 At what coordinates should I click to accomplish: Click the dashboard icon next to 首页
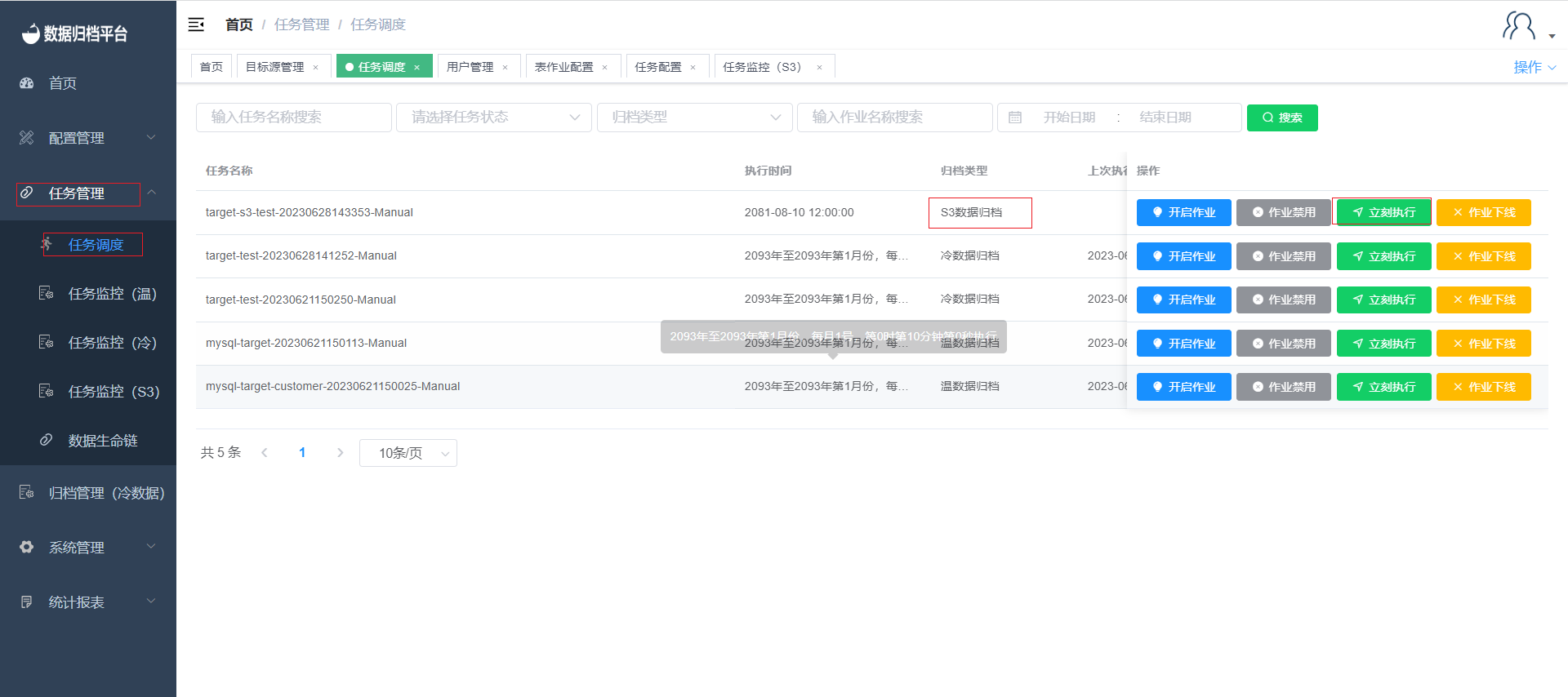(27, 82)
